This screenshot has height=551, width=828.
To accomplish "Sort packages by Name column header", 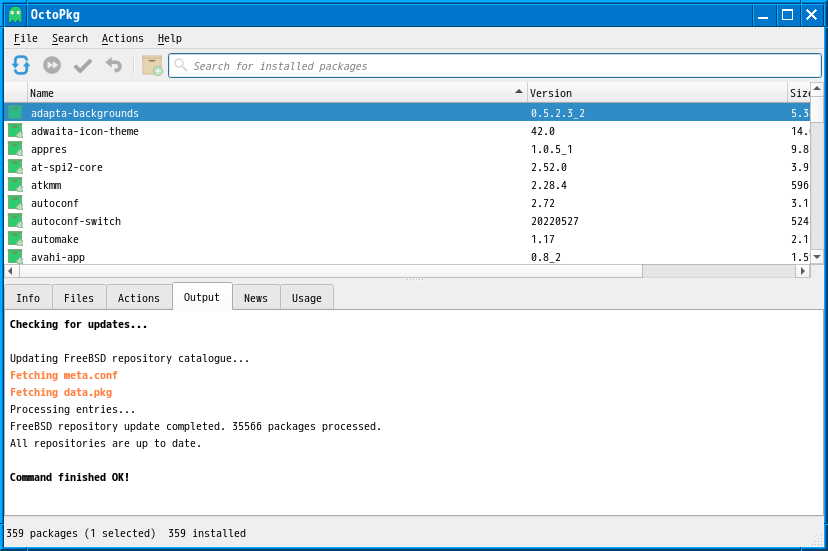I will pyautogui.click(x=270, y=93).
